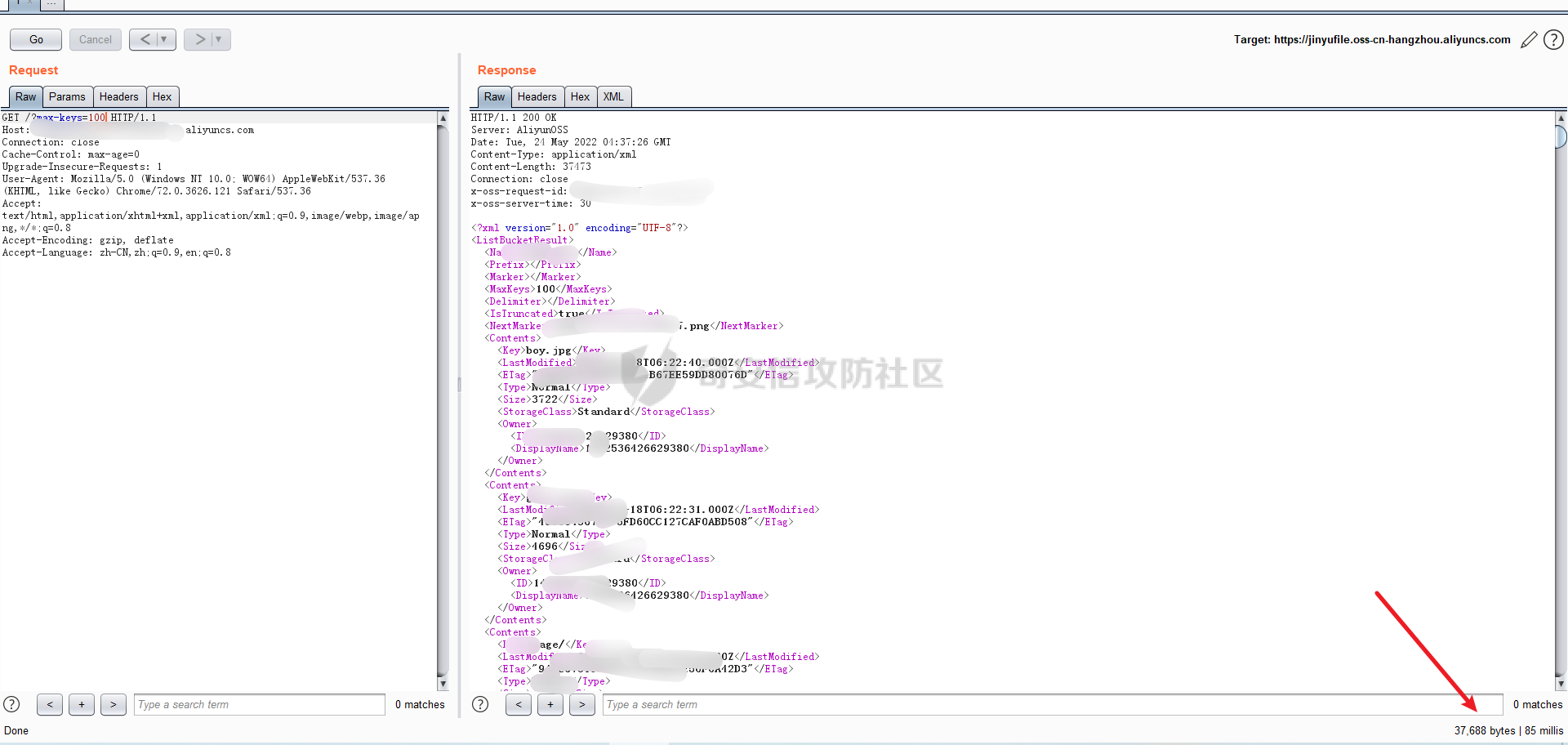Open the response XML tab
This screenshot has width=1568, height=745.
613,96
